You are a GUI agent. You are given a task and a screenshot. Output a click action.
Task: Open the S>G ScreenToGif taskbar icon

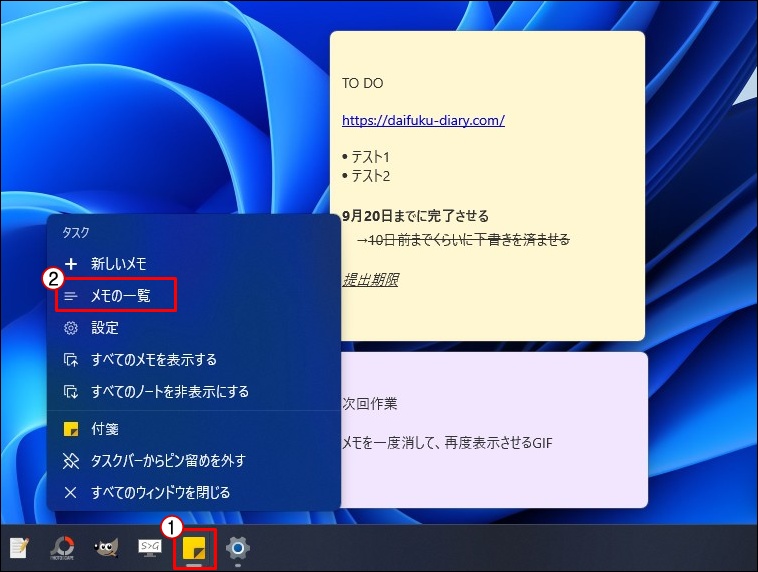click(151, 548)
